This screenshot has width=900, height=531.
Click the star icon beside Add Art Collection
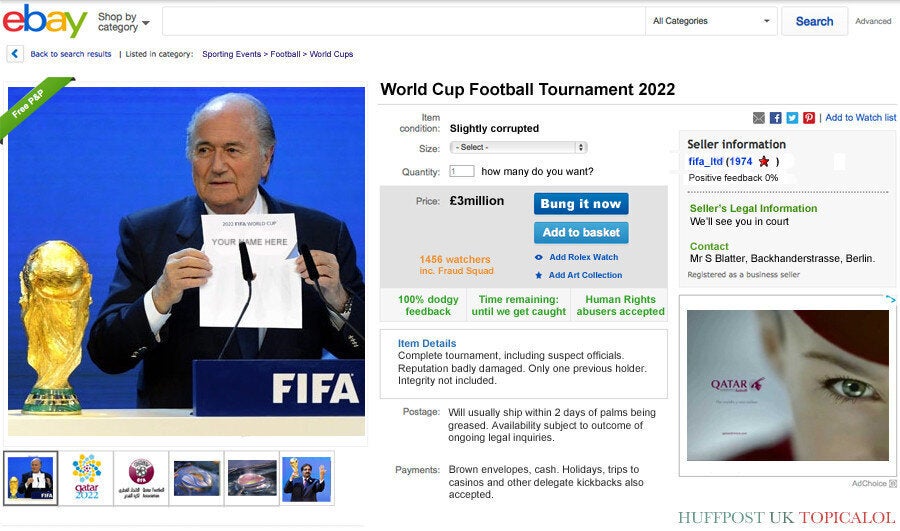[538, 276]
